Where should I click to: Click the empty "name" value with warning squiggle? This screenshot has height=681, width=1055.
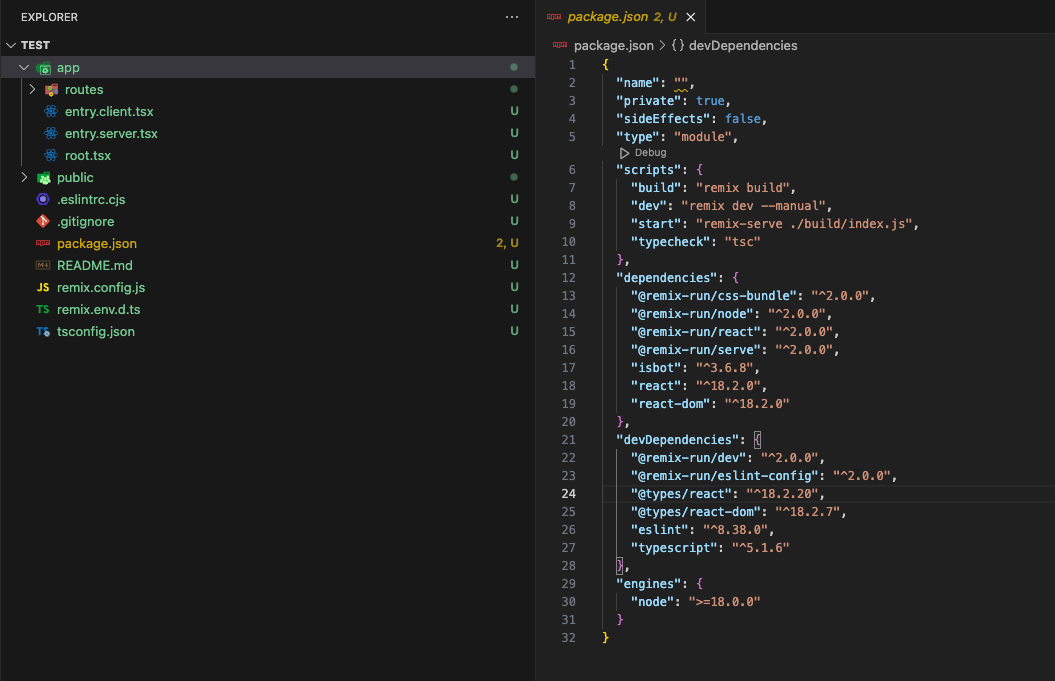coord(681,83)
